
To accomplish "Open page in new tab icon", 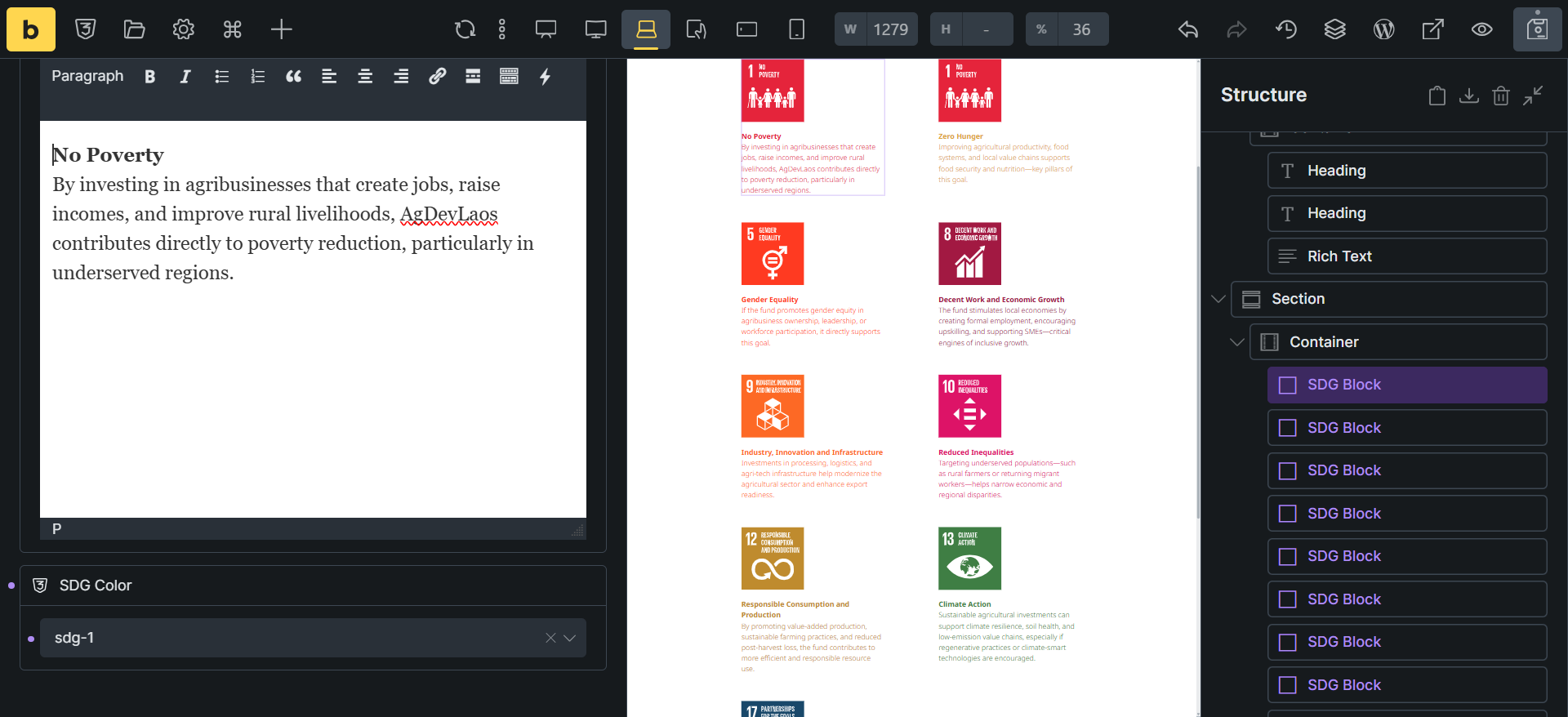I will [1433, 29].
